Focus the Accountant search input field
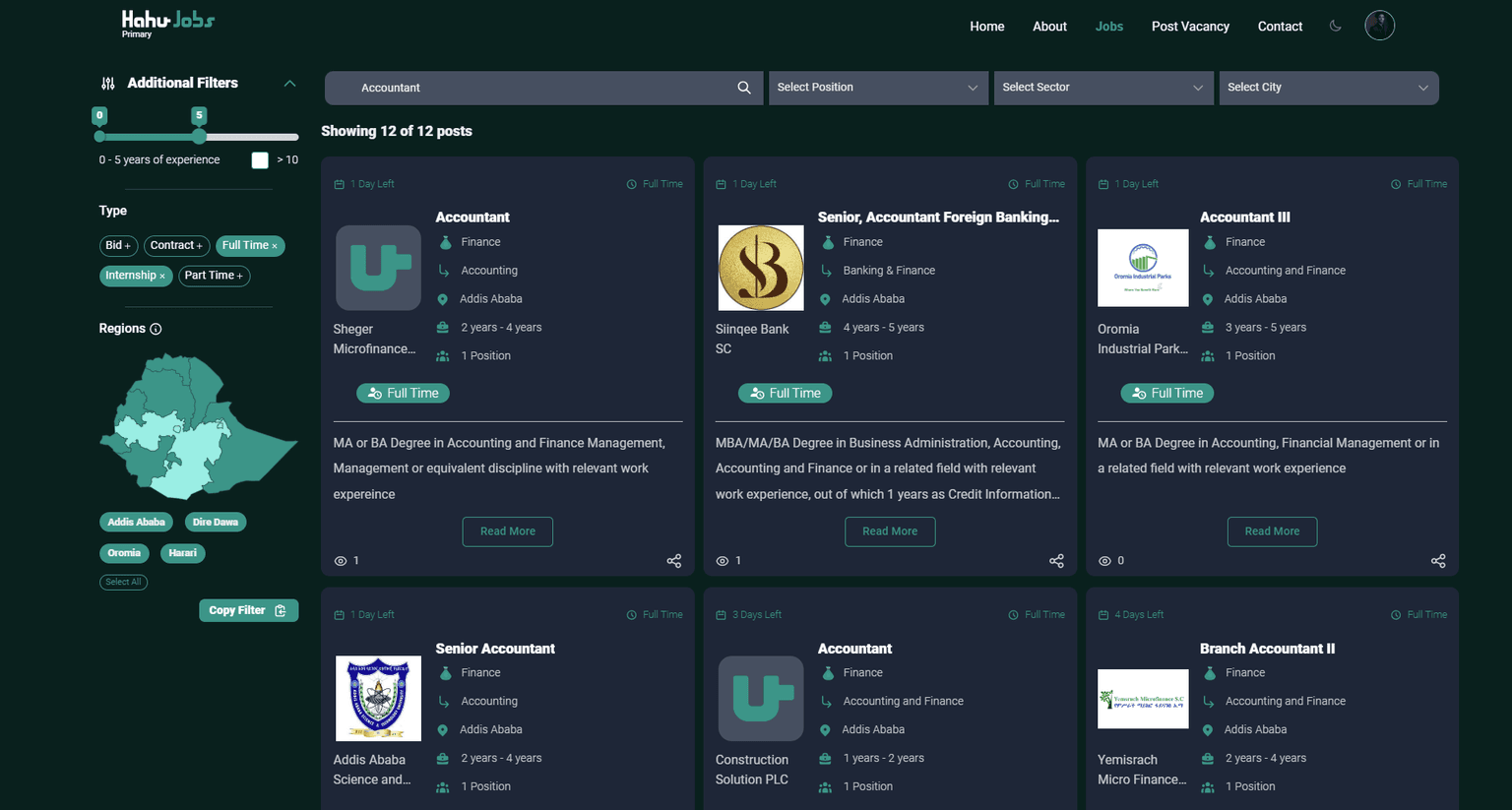1512x810 pixels. (544, 88)
